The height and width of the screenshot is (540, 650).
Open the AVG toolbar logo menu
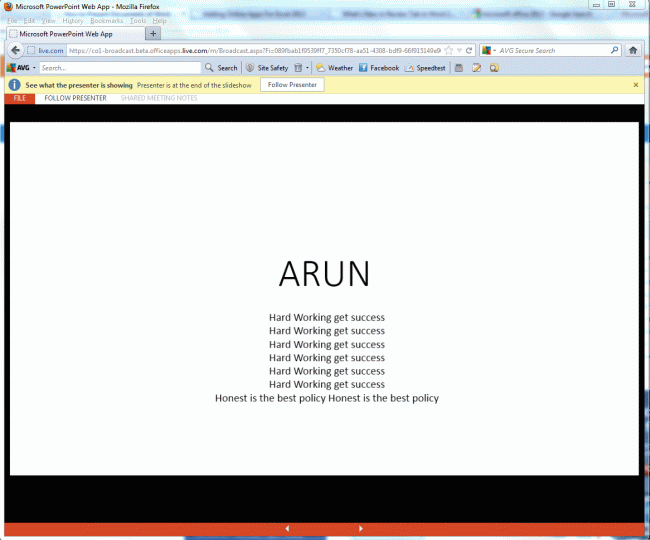pos(21,68)
